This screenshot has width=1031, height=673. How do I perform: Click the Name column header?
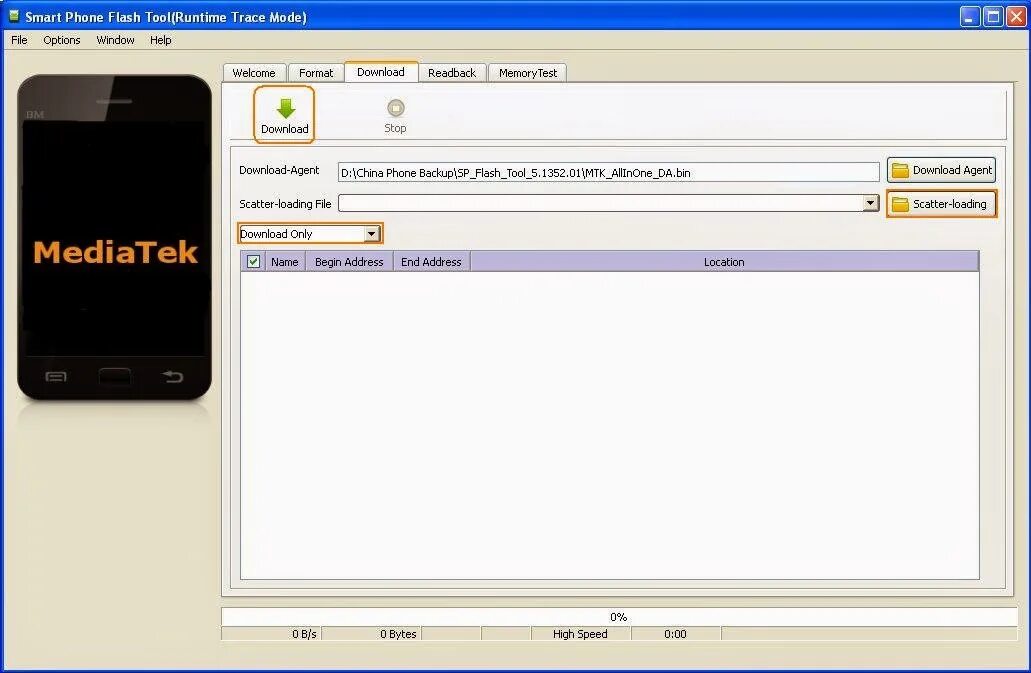(x=285, y=262)
